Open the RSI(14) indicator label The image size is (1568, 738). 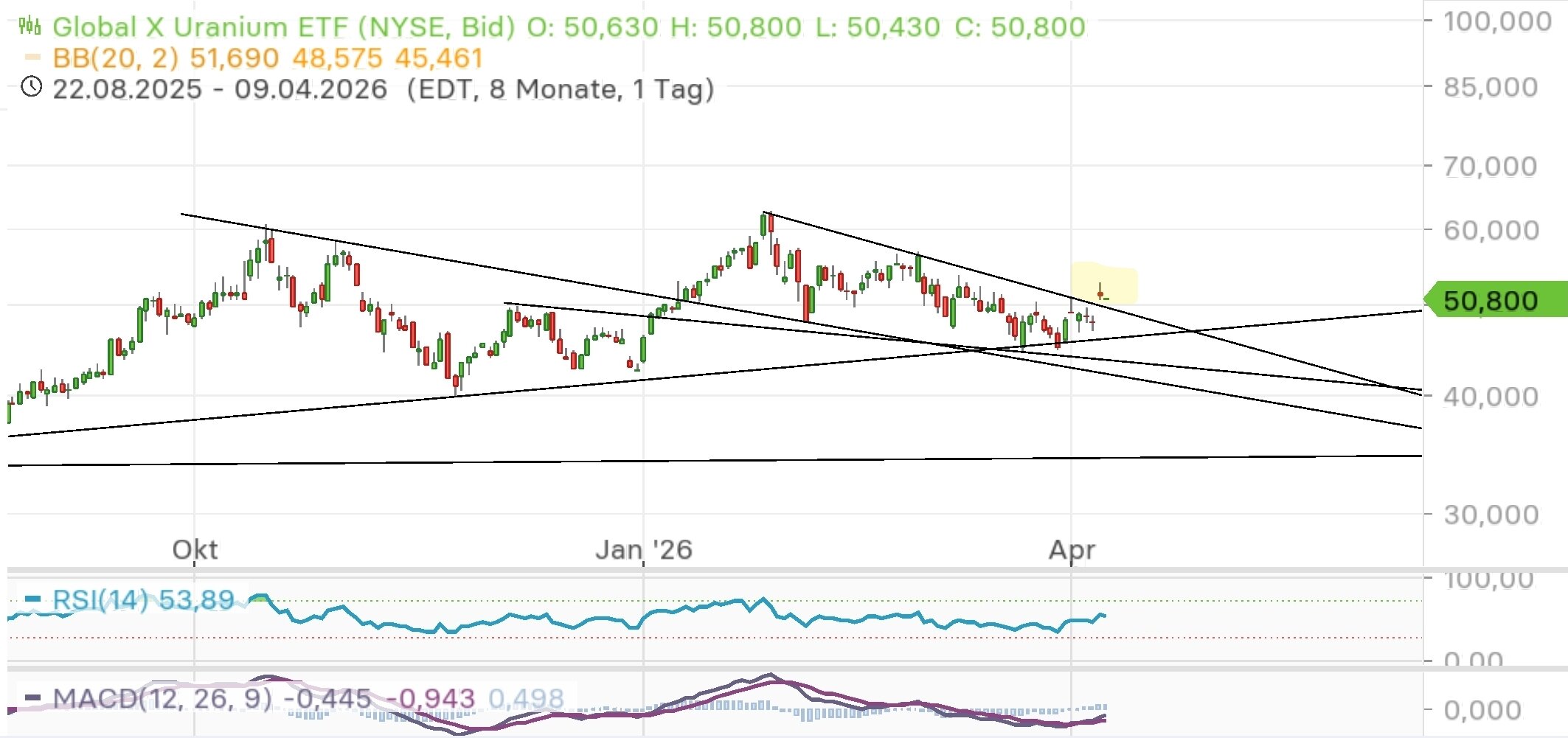[x=100, y=599]
